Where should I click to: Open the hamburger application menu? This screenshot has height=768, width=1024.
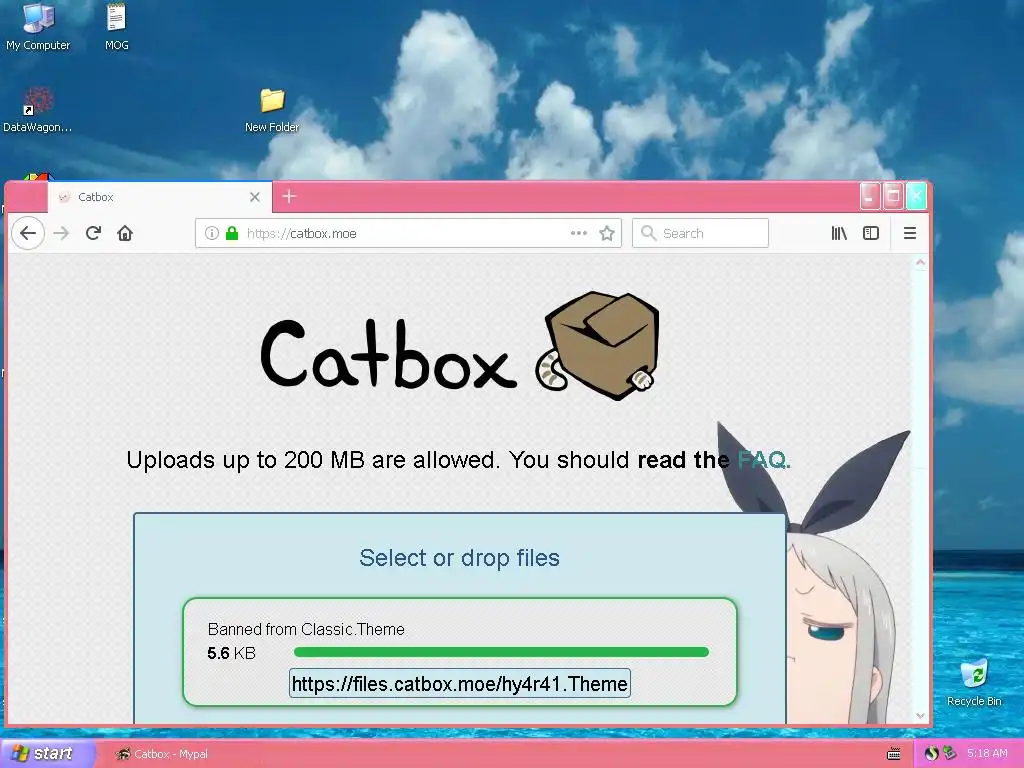click(910, 233)
